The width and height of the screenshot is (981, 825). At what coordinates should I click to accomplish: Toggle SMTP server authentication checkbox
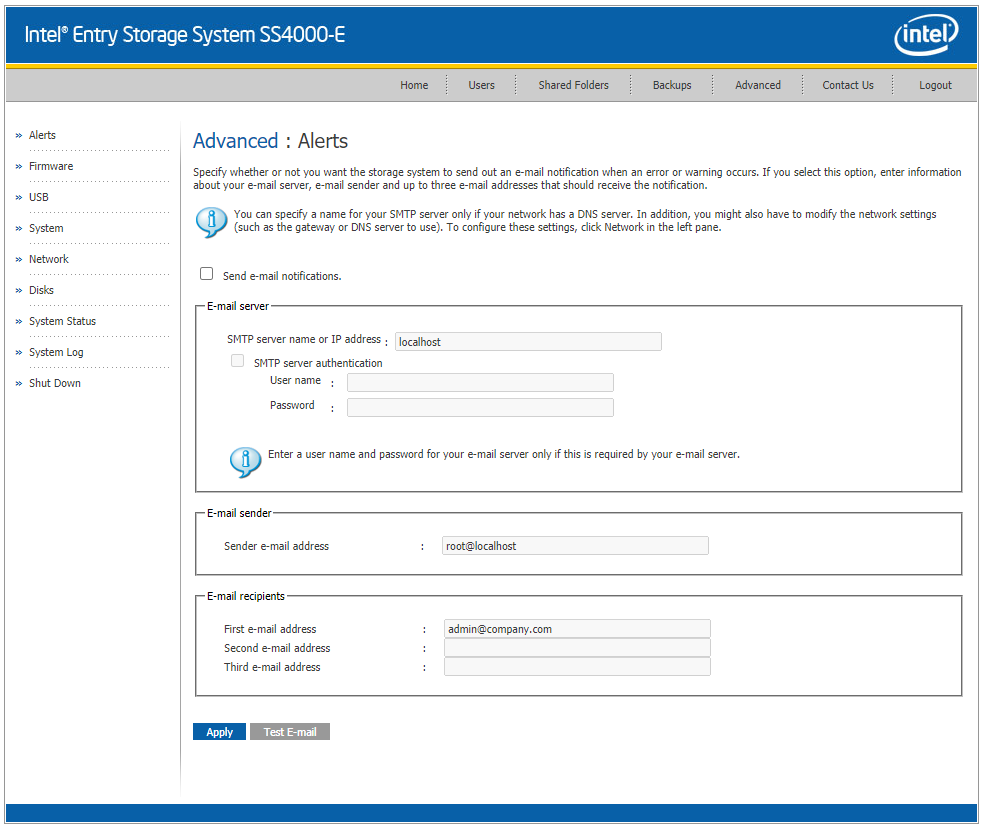coord(237,361)
